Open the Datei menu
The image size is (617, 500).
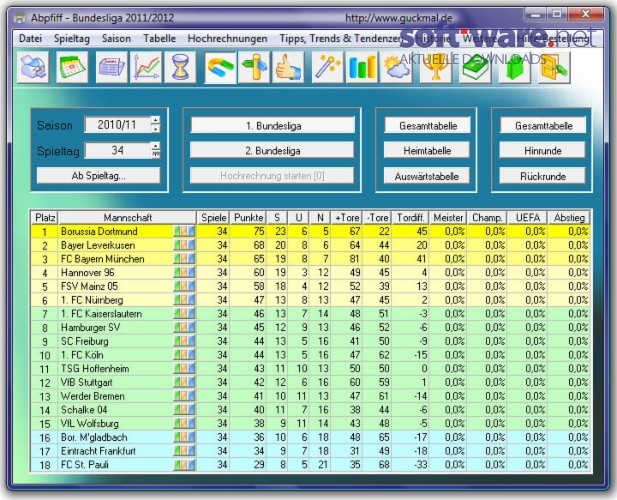point(30,39)
